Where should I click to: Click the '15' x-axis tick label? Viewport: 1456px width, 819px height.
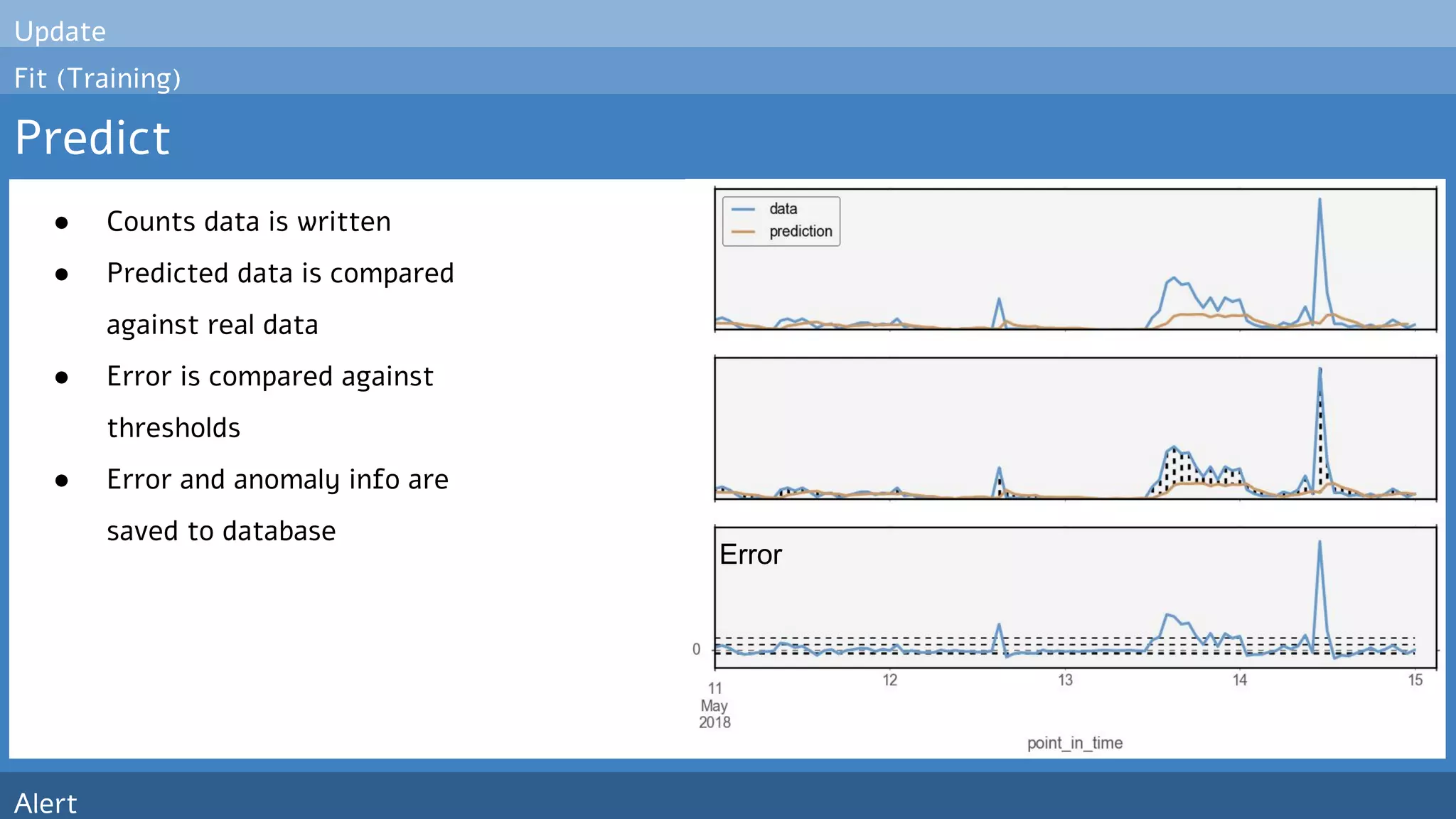(x=1415, y=680)
